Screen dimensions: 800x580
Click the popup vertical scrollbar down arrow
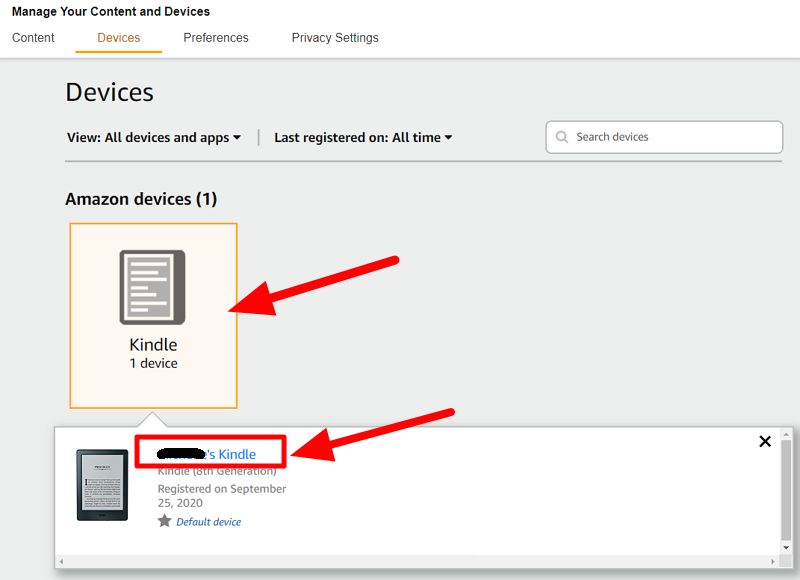click(x=786, y=548)
